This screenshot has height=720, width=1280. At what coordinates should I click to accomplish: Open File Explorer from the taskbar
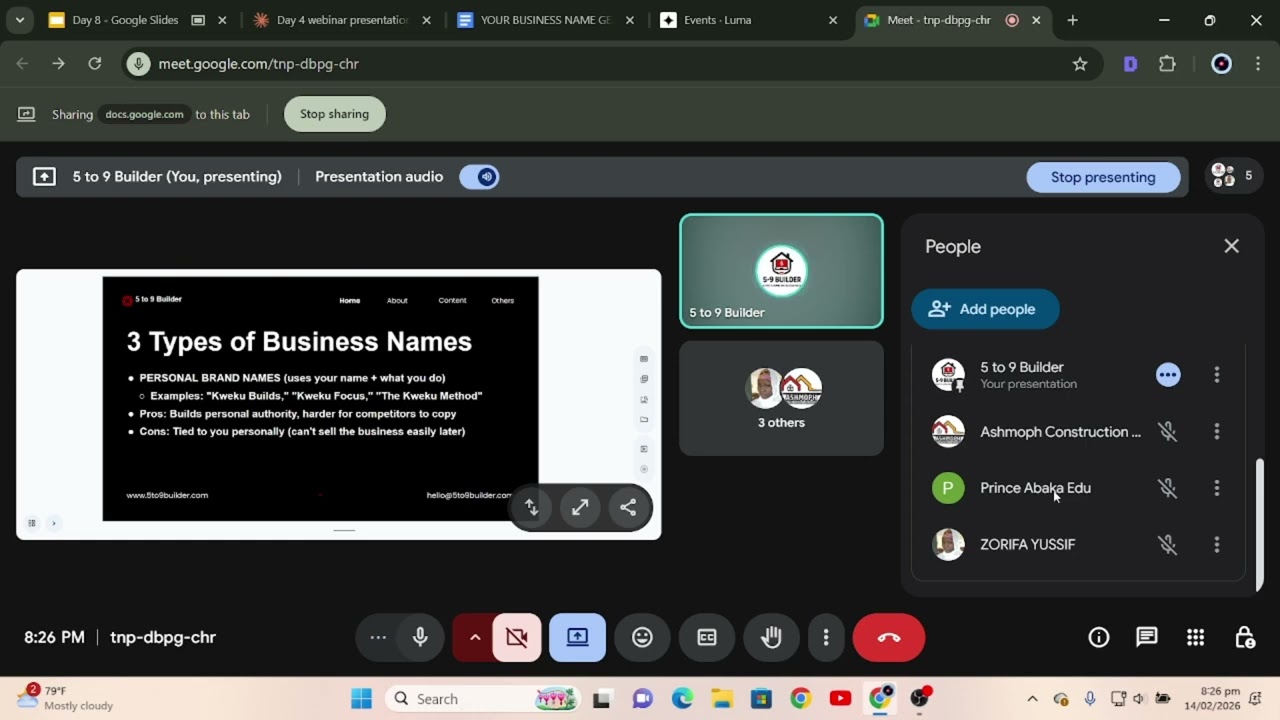pyautogui.click(x=721, y=699)
